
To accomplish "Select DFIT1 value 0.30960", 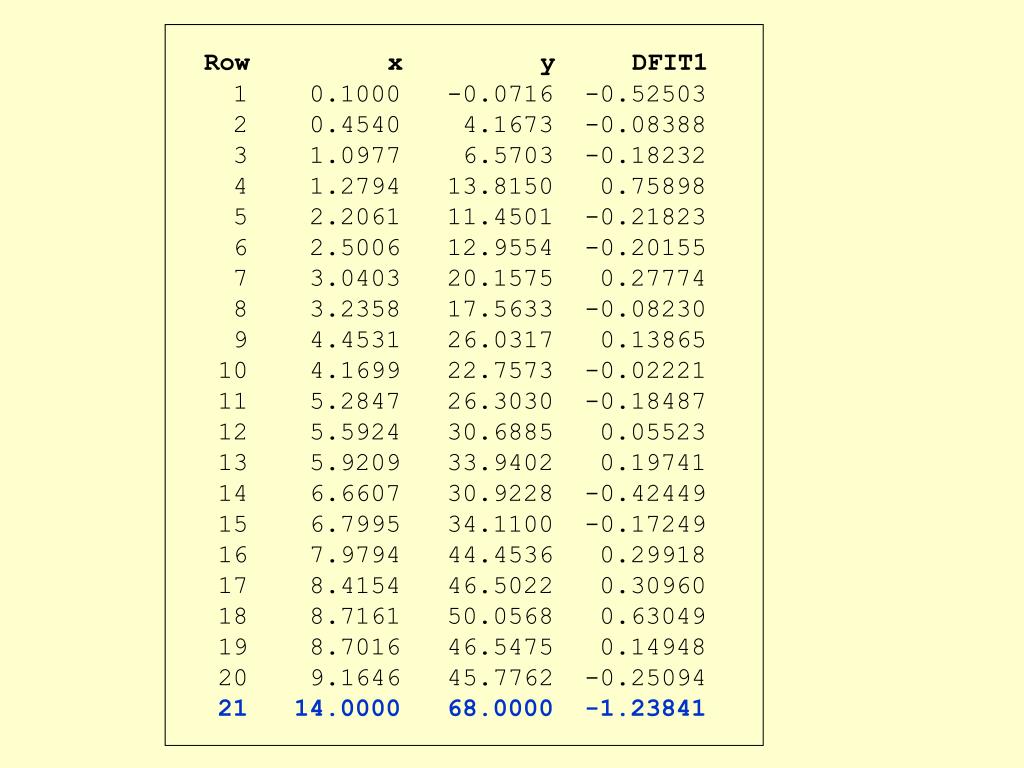I will [x=653, y=585].
